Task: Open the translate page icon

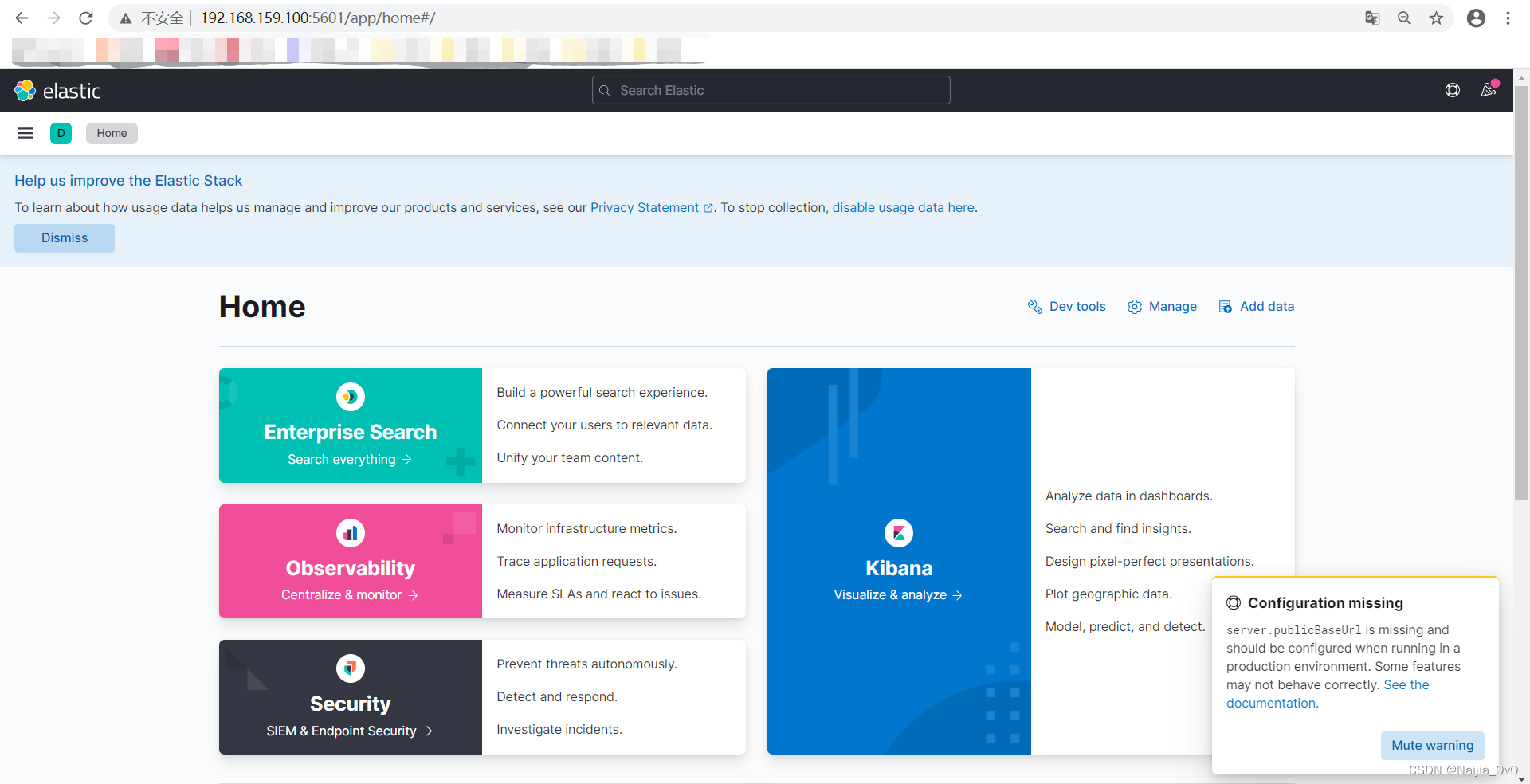Action: tap(1372, 18)
